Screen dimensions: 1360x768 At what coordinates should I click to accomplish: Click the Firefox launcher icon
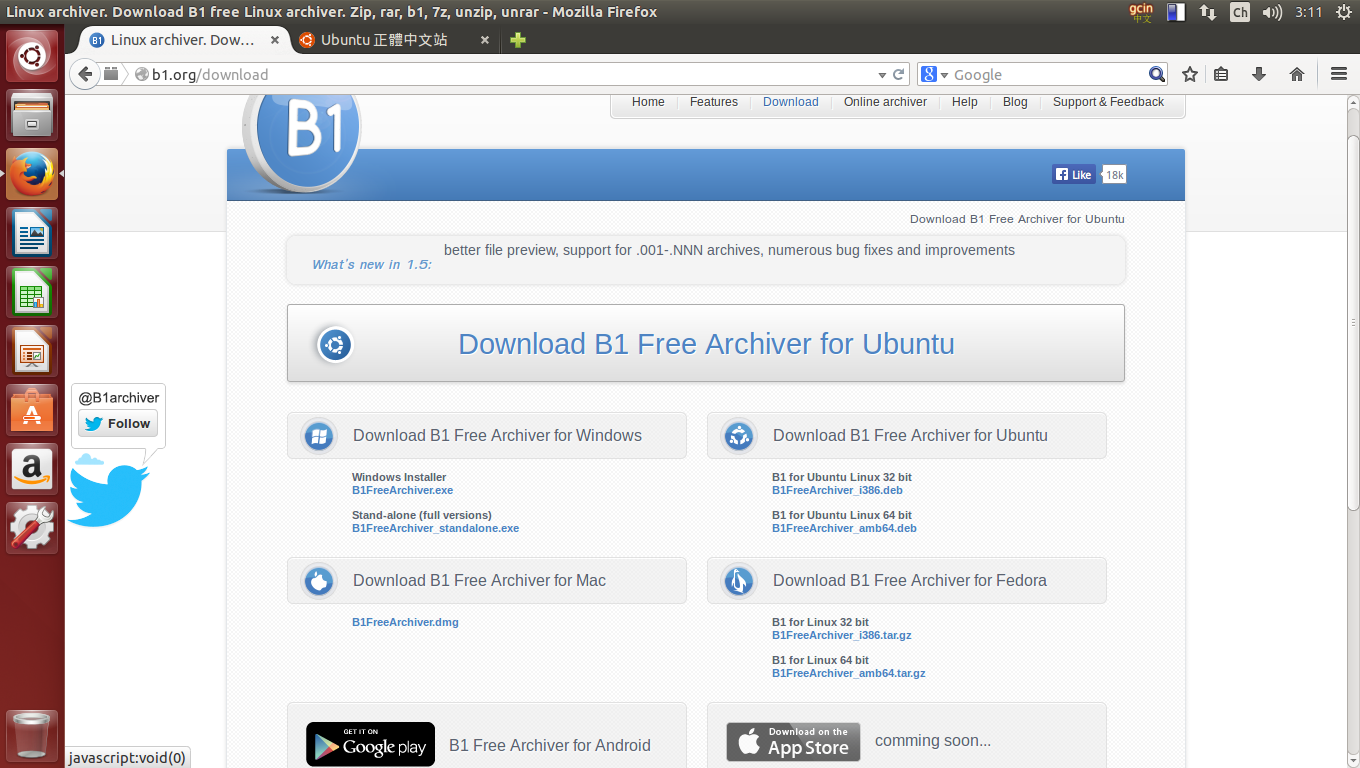pos(33,174)
